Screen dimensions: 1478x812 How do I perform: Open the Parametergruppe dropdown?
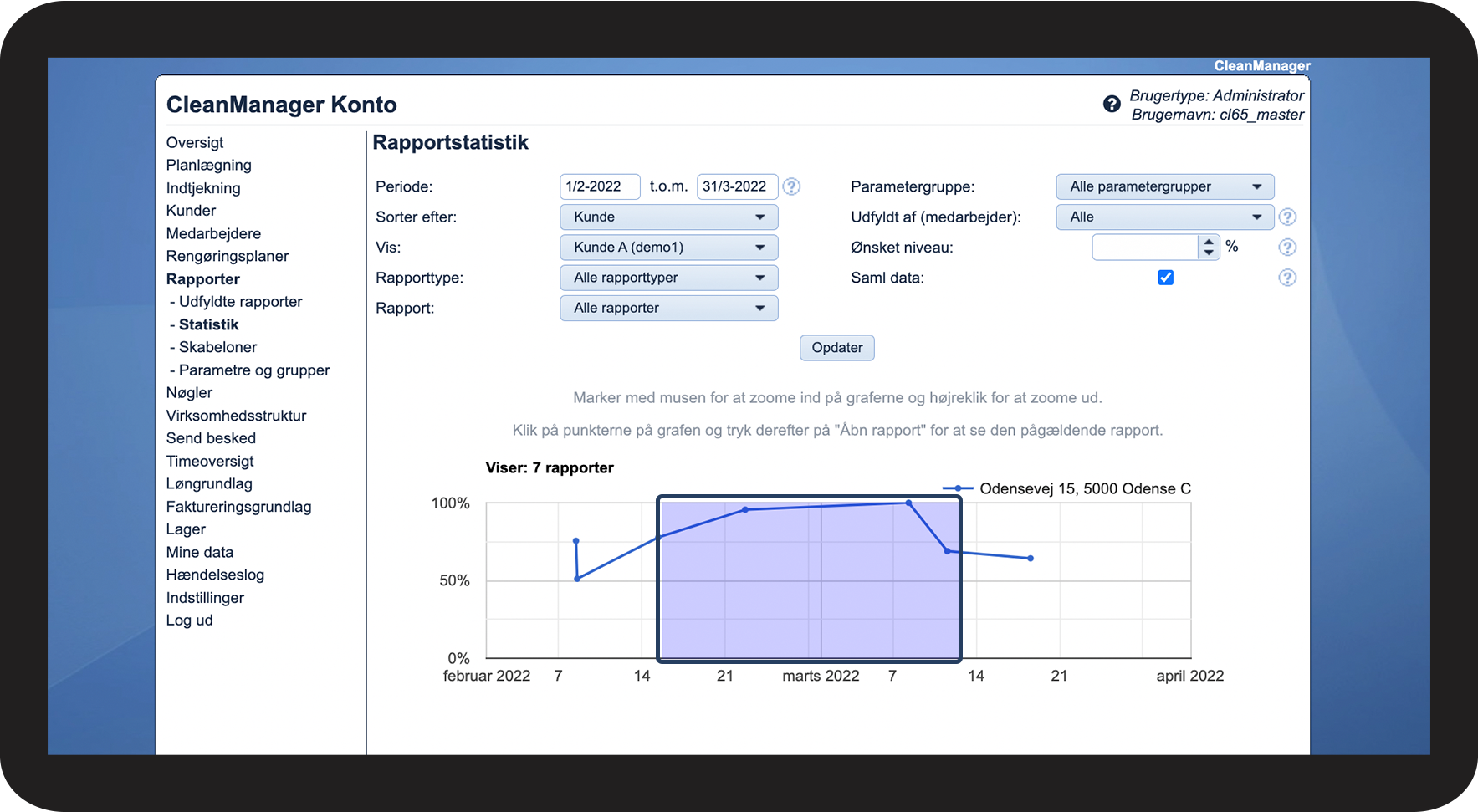[1164, 186]
